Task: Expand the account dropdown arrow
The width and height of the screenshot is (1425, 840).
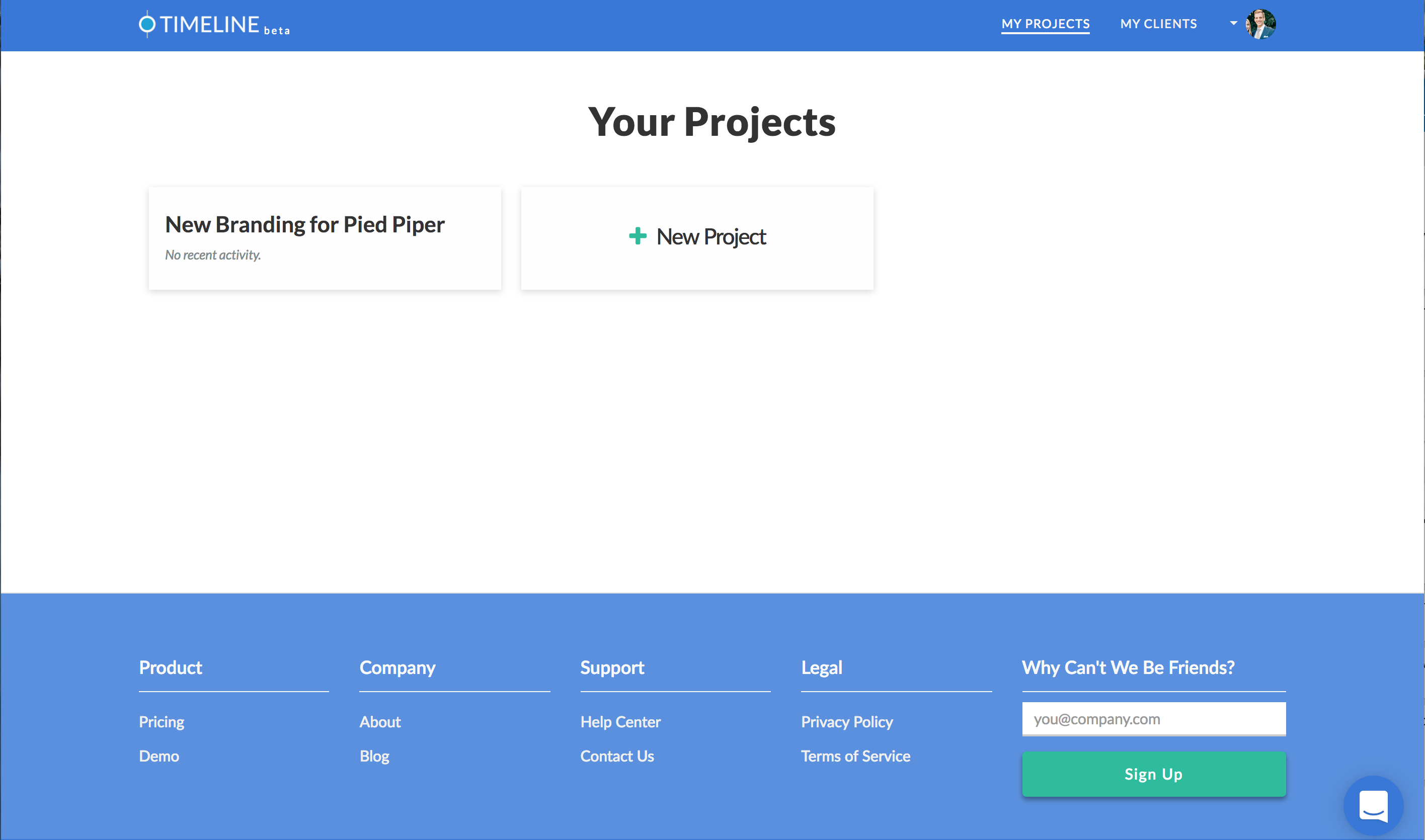Action: tap(1233, 23)
